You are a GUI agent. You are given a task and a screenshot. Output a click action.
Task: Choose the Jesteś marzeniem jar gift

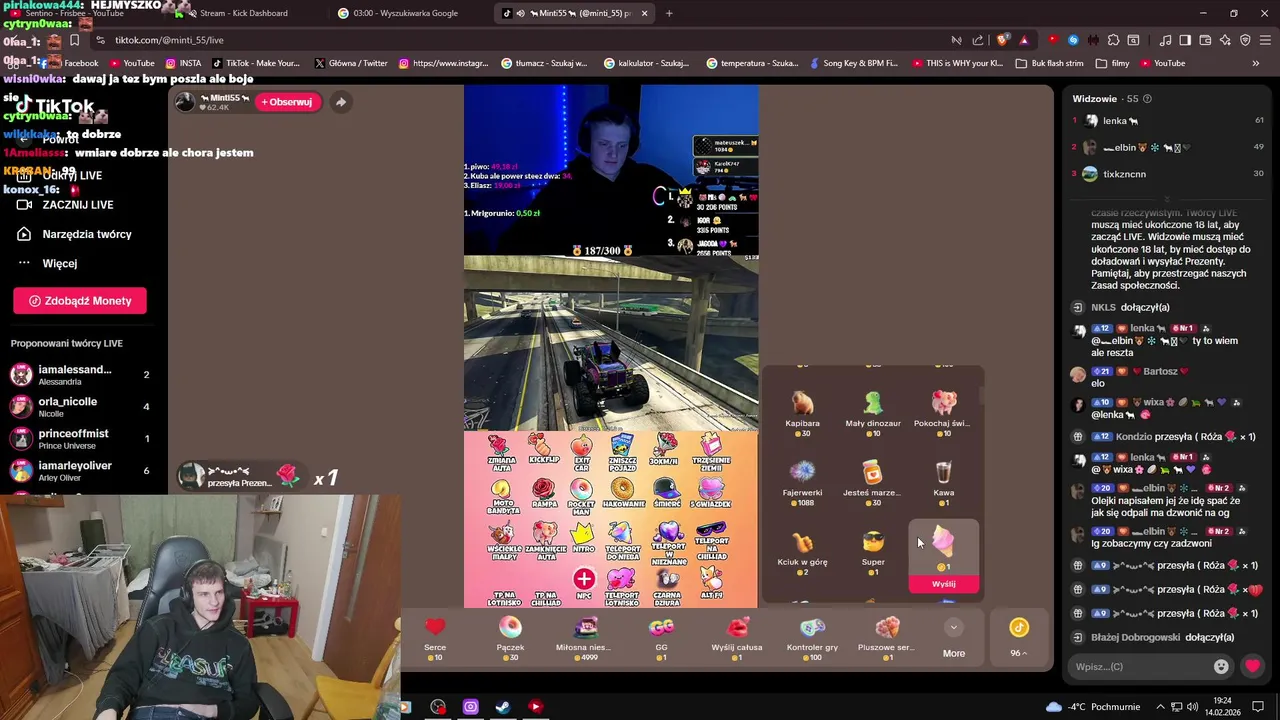[x=873, y=482]
